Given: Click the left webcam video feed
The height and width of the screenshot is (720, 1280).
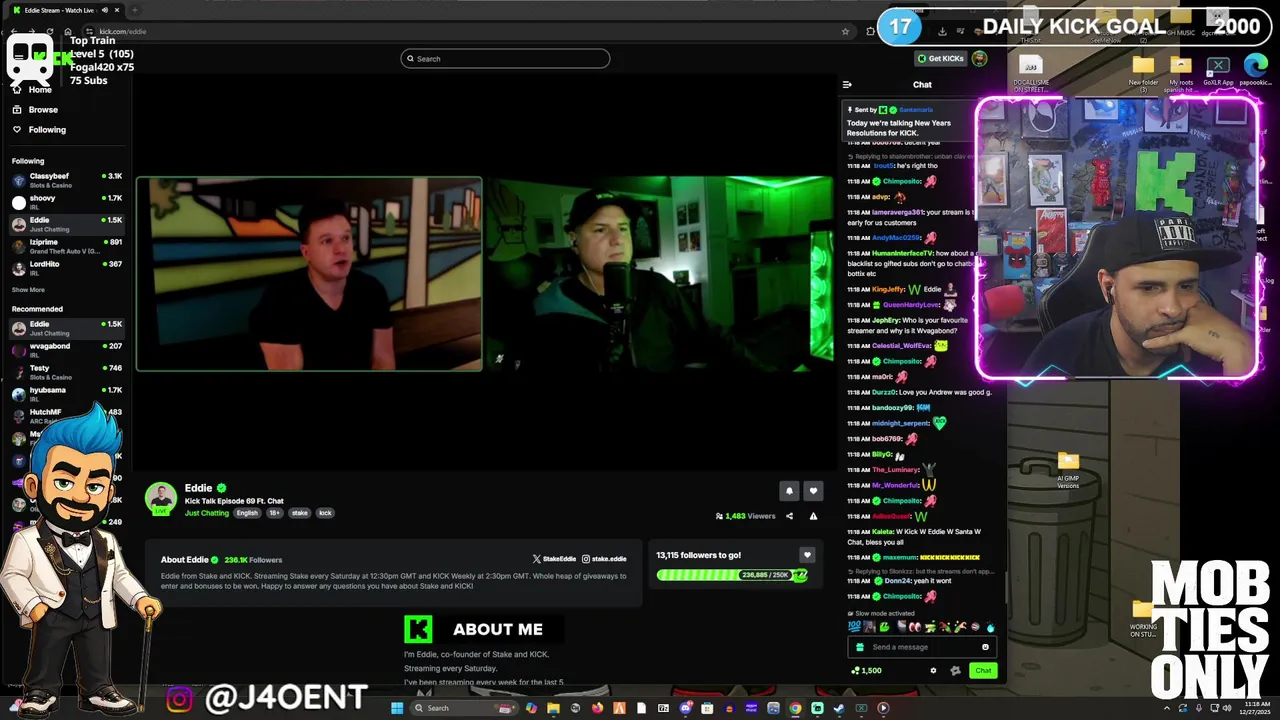Looking at the screenshot, I should tap(309, 274).
